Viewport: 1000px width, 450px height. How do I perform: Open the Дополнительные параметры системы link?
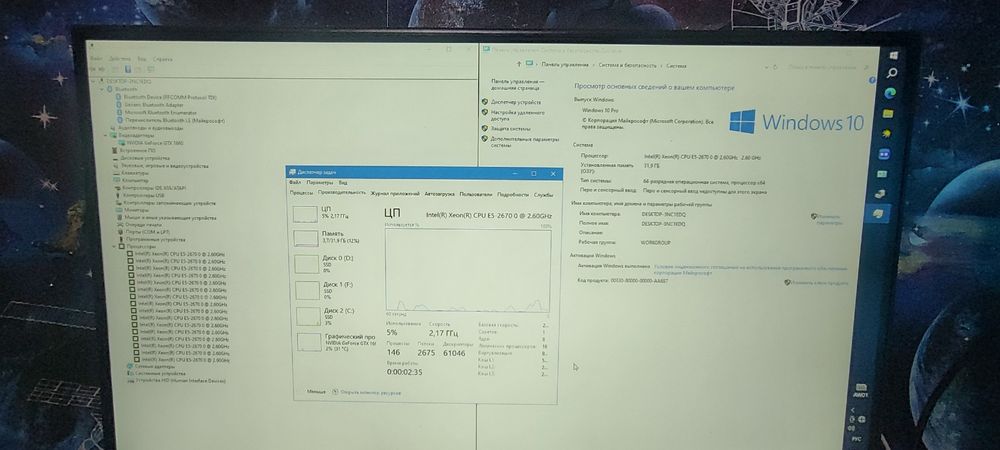pos(525,142)
